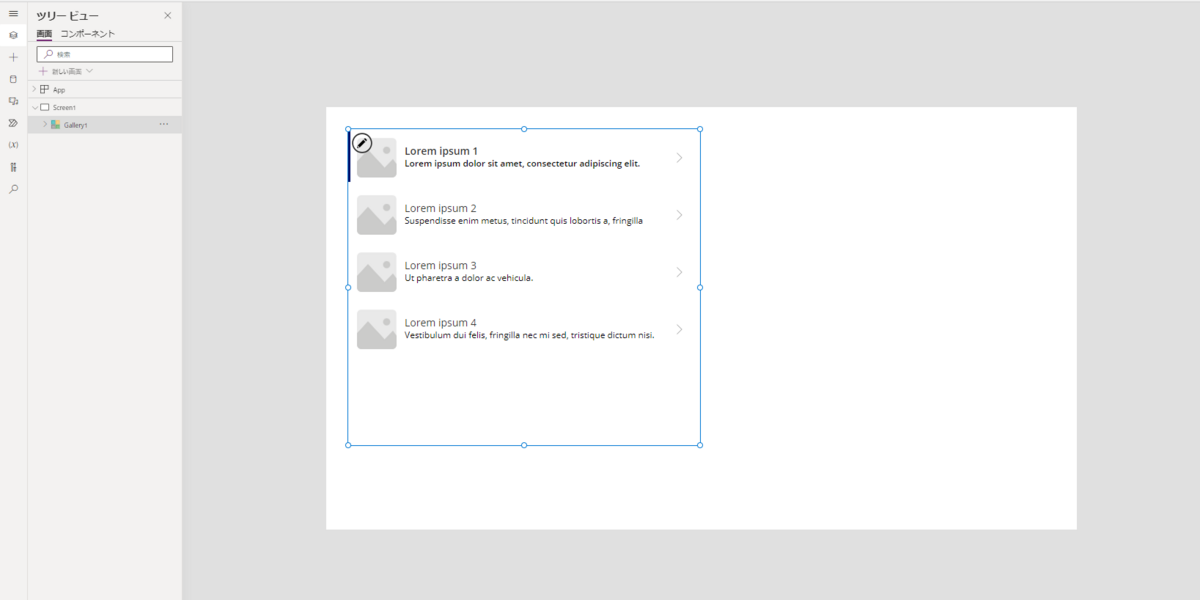Close the ツリー ビュー panel
Viewport: 1200px width, 600px height.
coord(167,15)
